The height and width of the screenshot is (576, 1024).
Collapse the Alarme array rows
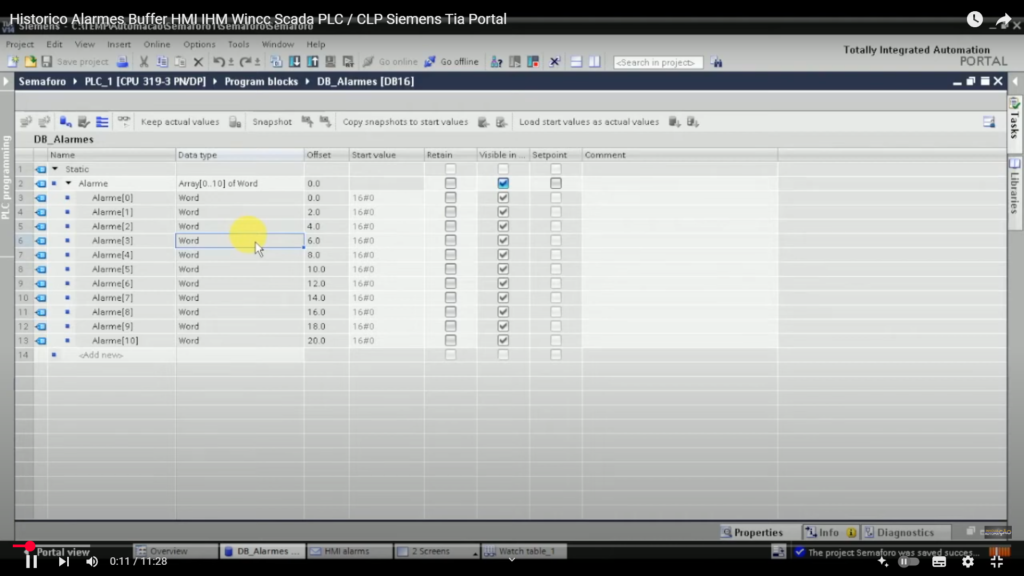[69, 184]
